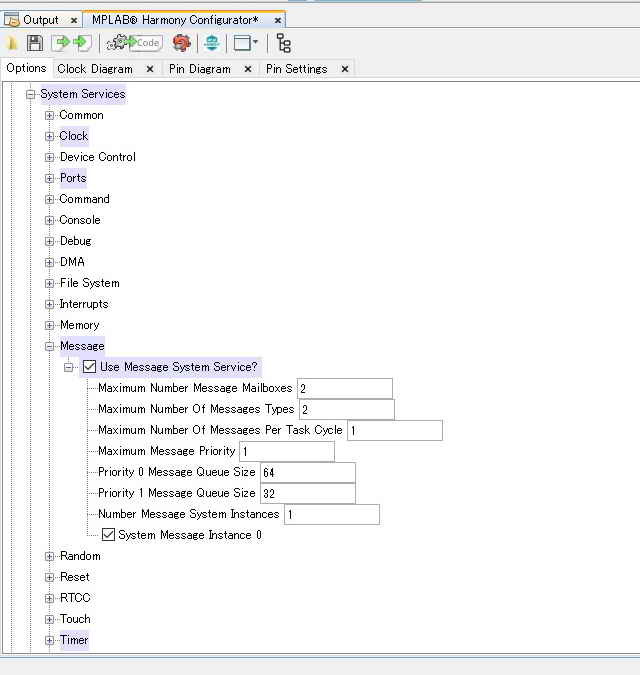This screenshot has width=640, height=675.
Task: Edit Maximum Number Message Mailboxes field
Action: tap(345, 388)
